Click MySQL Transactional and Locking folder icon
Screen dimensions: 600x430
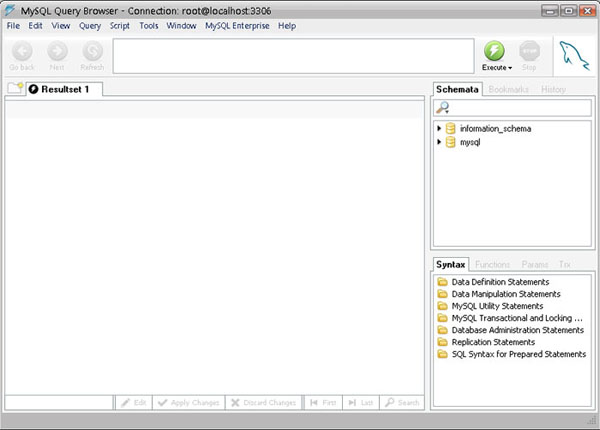click(442, 318)
